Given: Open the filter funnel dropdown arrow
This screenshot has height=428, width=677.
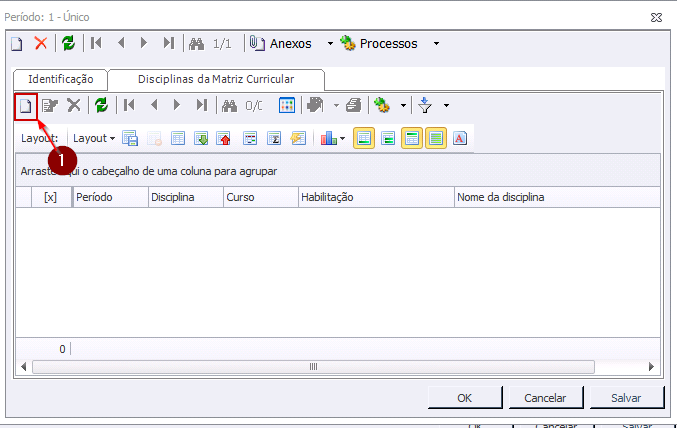Looking at the screenshot, I should 446,105.
